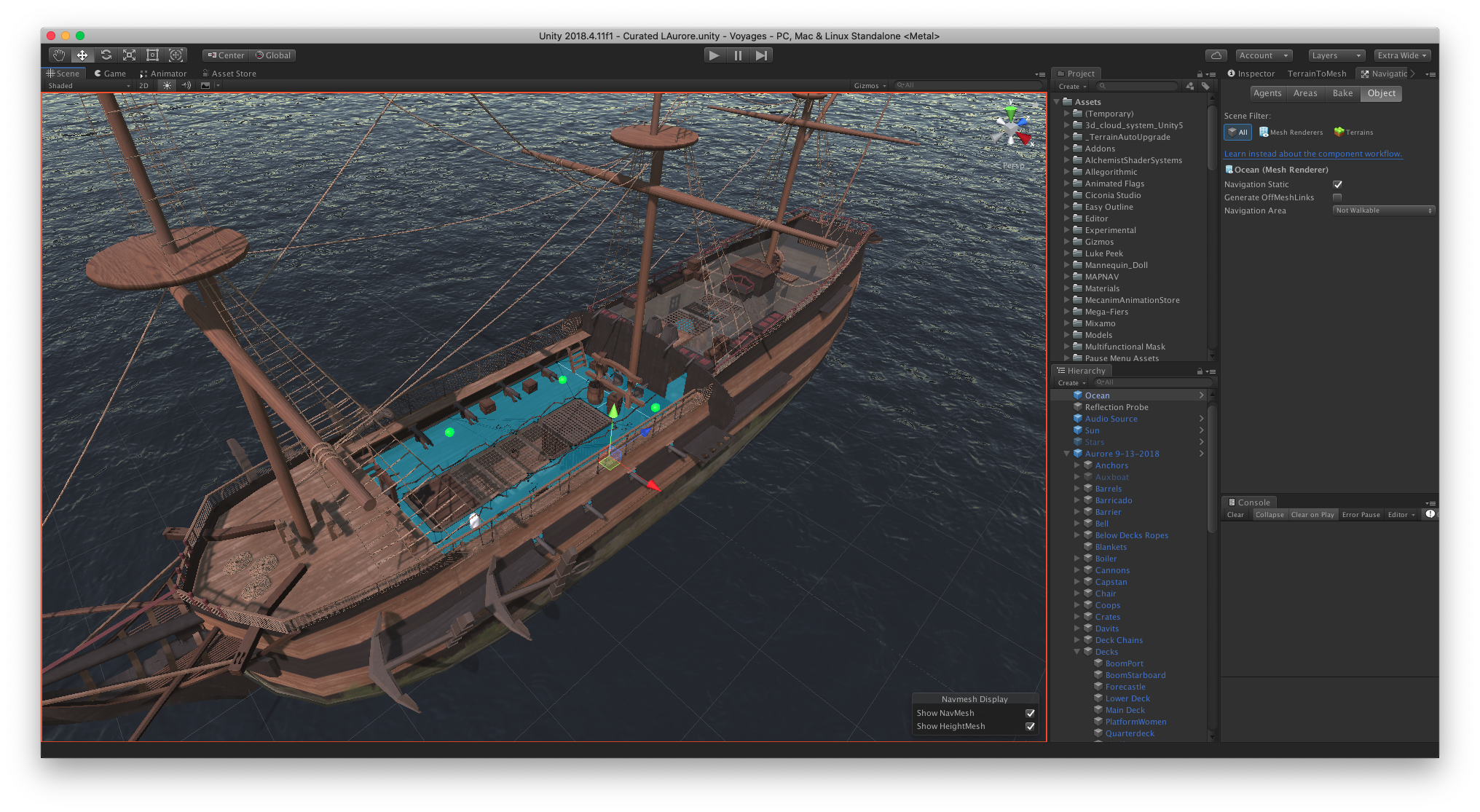
Task: Click Project search by type icon
Action: click(1189, 86)
